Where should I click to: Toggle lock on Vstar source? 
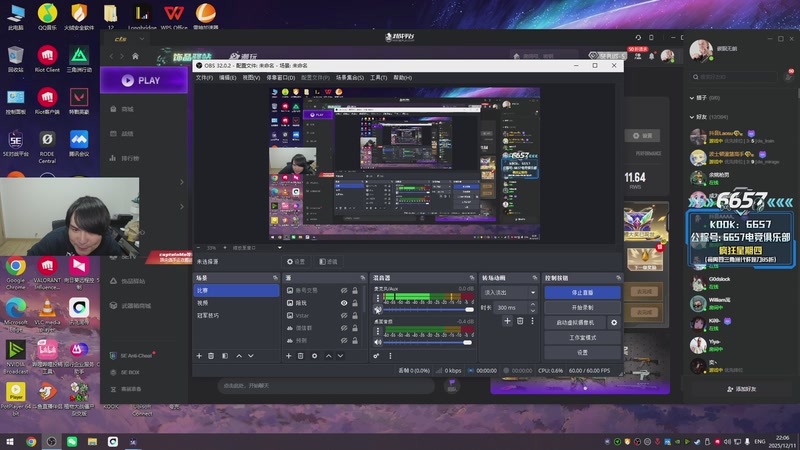pos(355,315)
